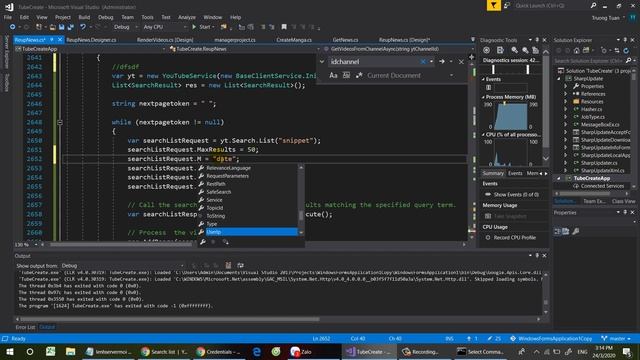Click WindowsFormsApplication1Copy repository in status bar
The width and height of the screenshot is (640, 360).
[x=551, y=339]
